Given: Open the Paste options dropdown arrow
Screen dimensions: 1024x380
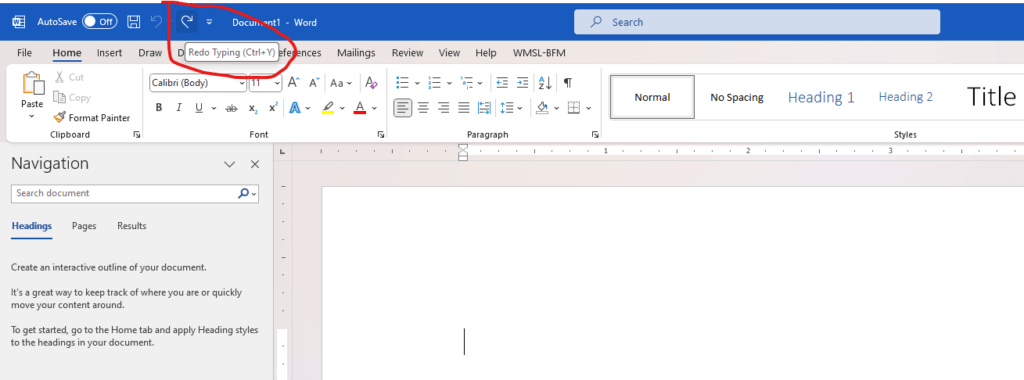Looking at the screenshot, I should point(32,116).
